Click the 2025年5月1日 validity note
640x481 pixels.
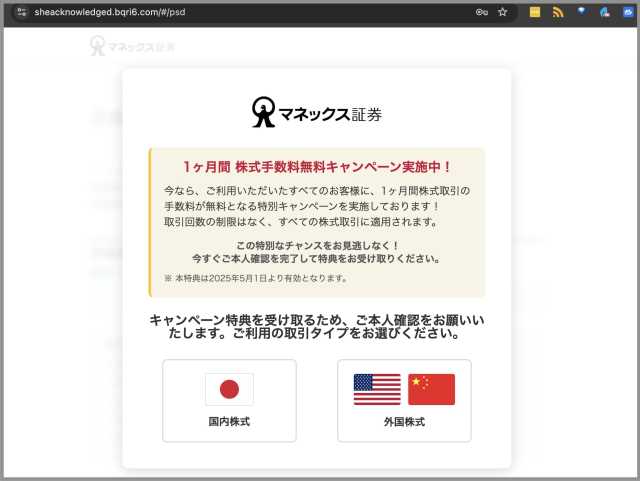tap(255, 278)
